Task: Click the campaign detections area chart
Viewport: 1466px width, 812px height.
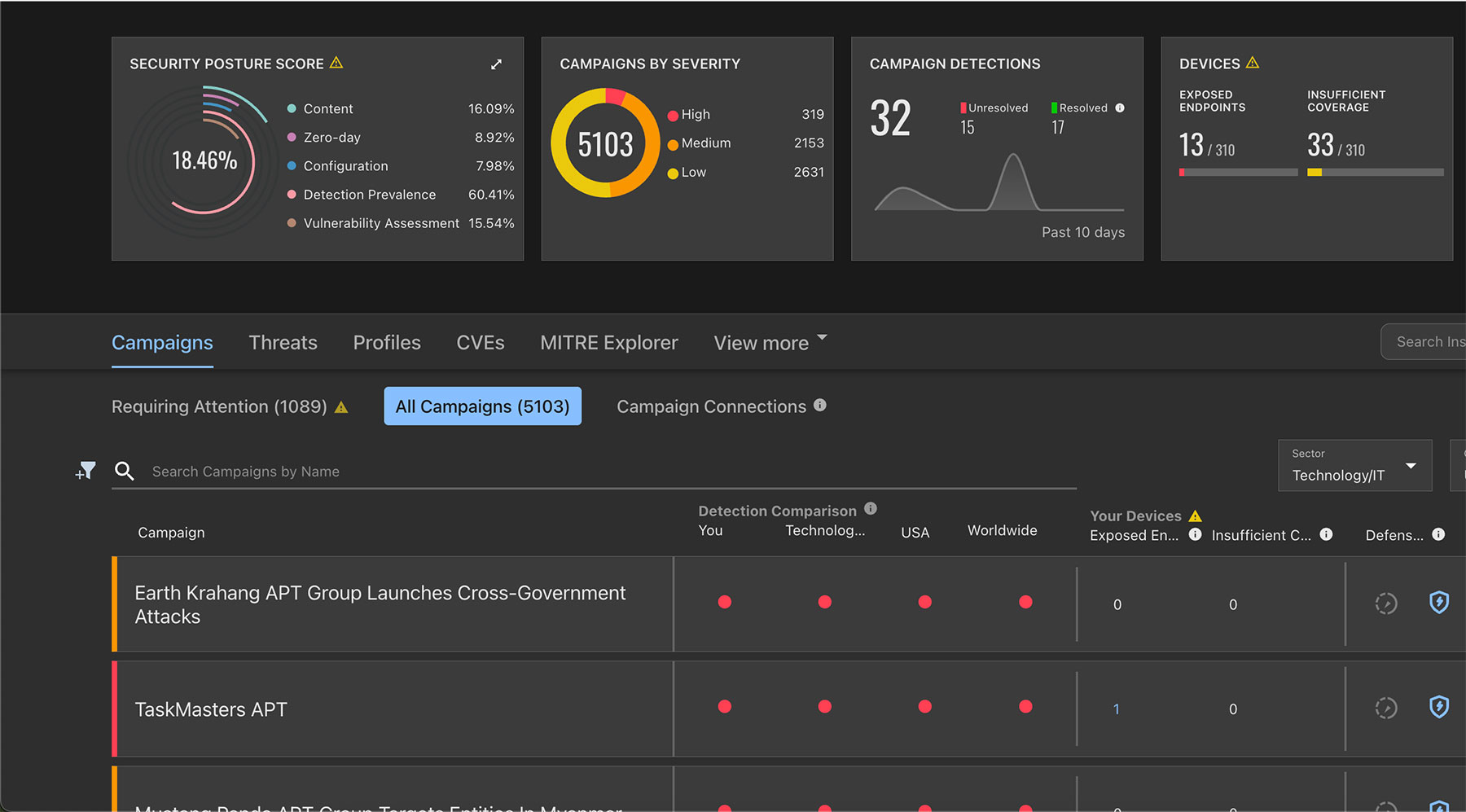Action: 999,182
